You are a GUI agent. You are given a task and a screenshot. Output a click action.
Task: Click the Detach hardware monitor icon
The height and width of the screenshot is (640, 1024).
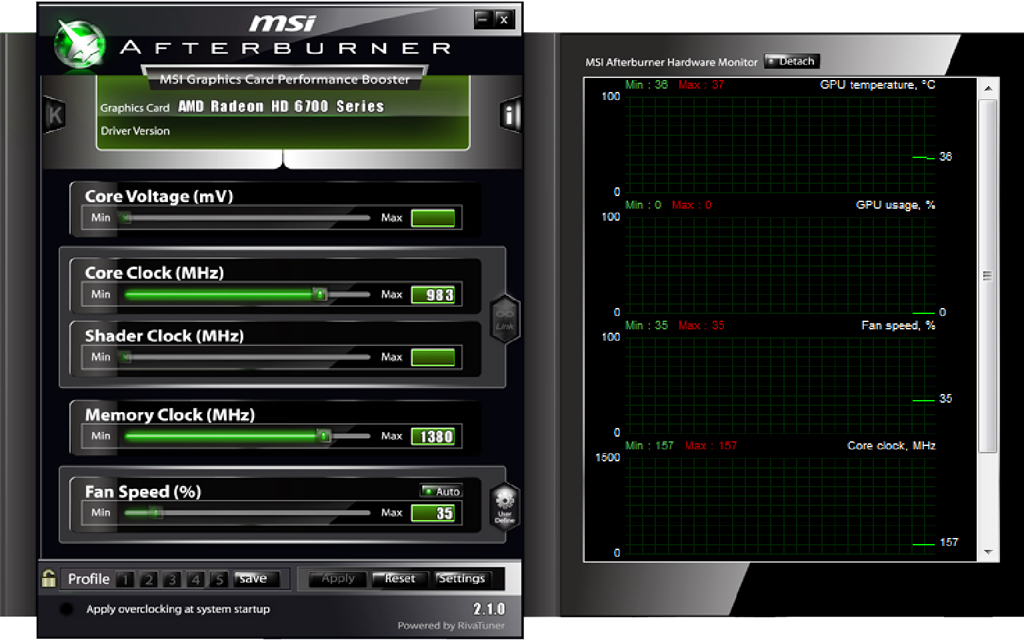791,61
